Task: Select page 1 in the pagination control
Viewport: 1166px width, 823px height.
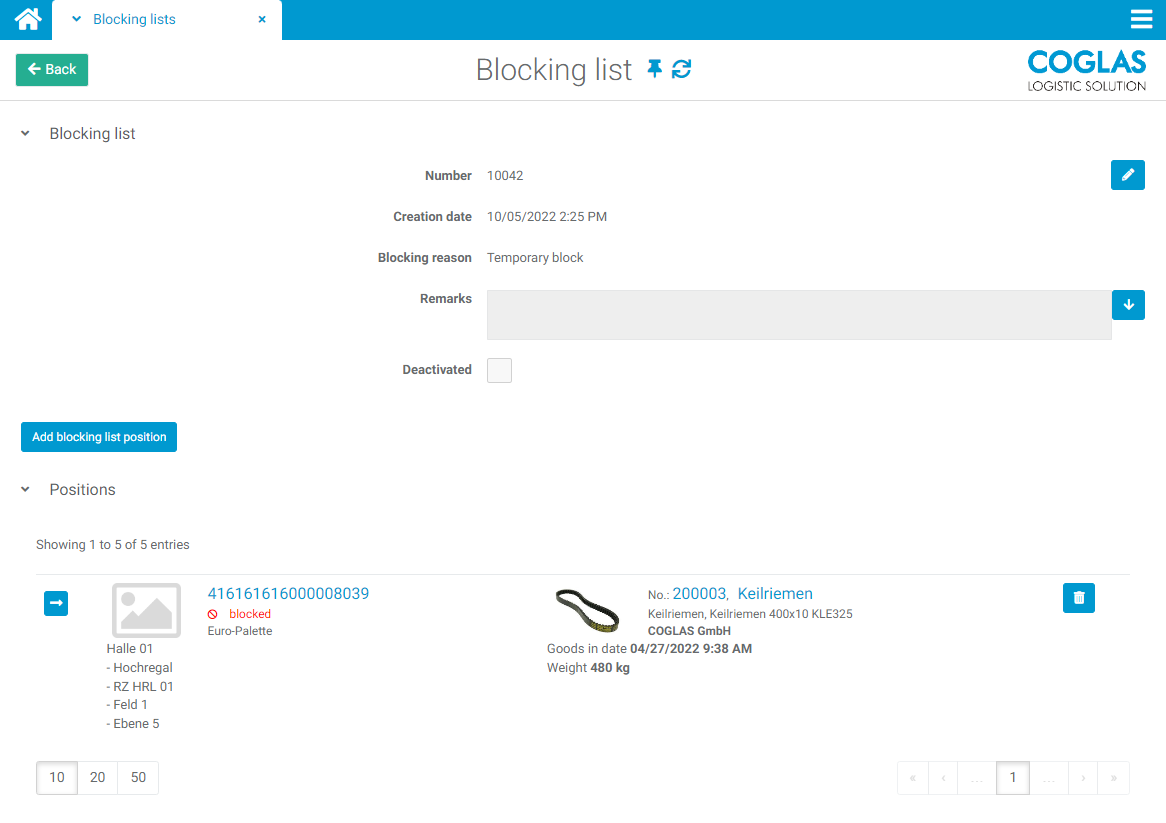Action: coord(1012,777)
